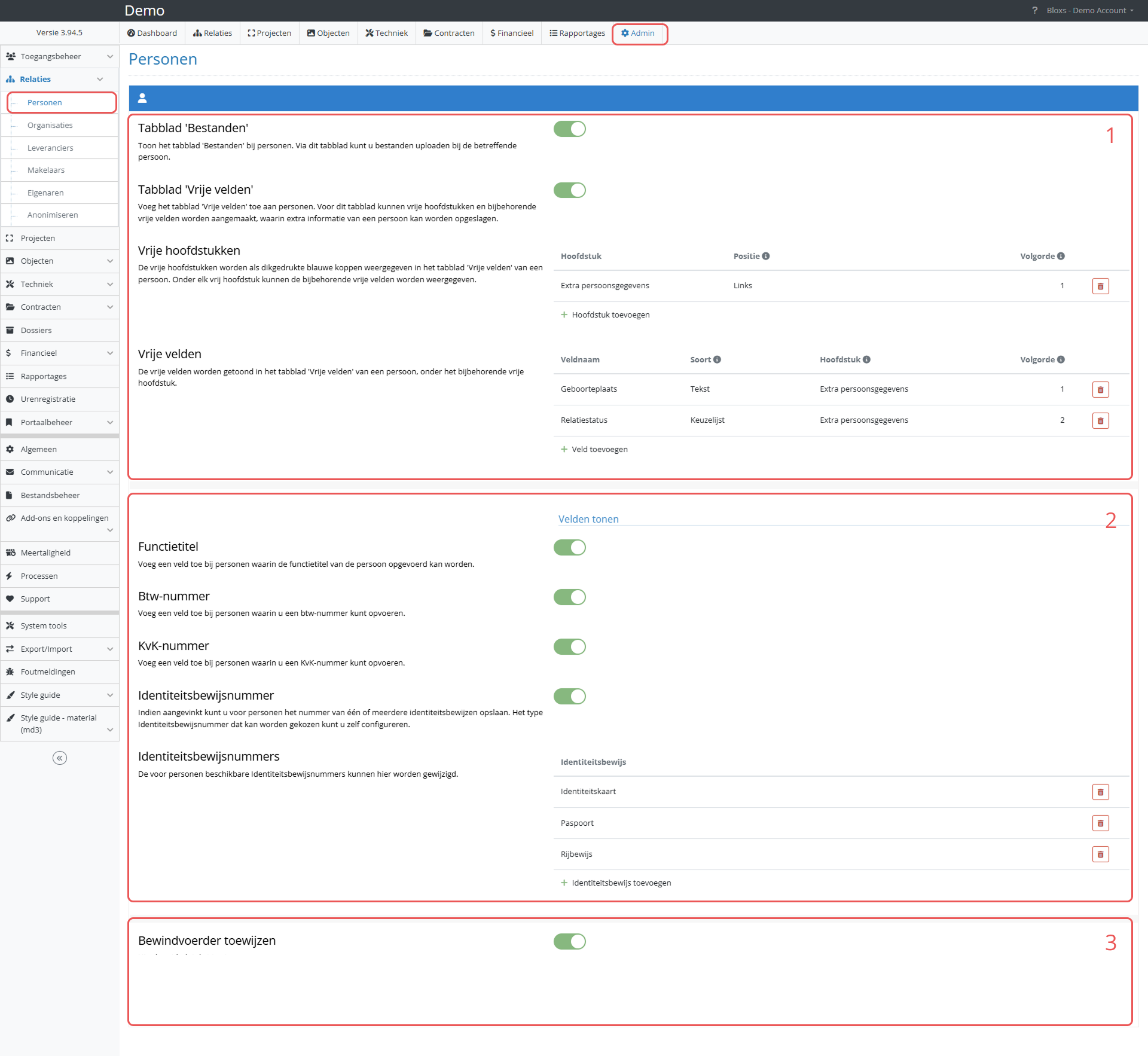Delete the Geboorteplaats field row
This screenshot has width=1148, height=1056.
coord(1100,389)
